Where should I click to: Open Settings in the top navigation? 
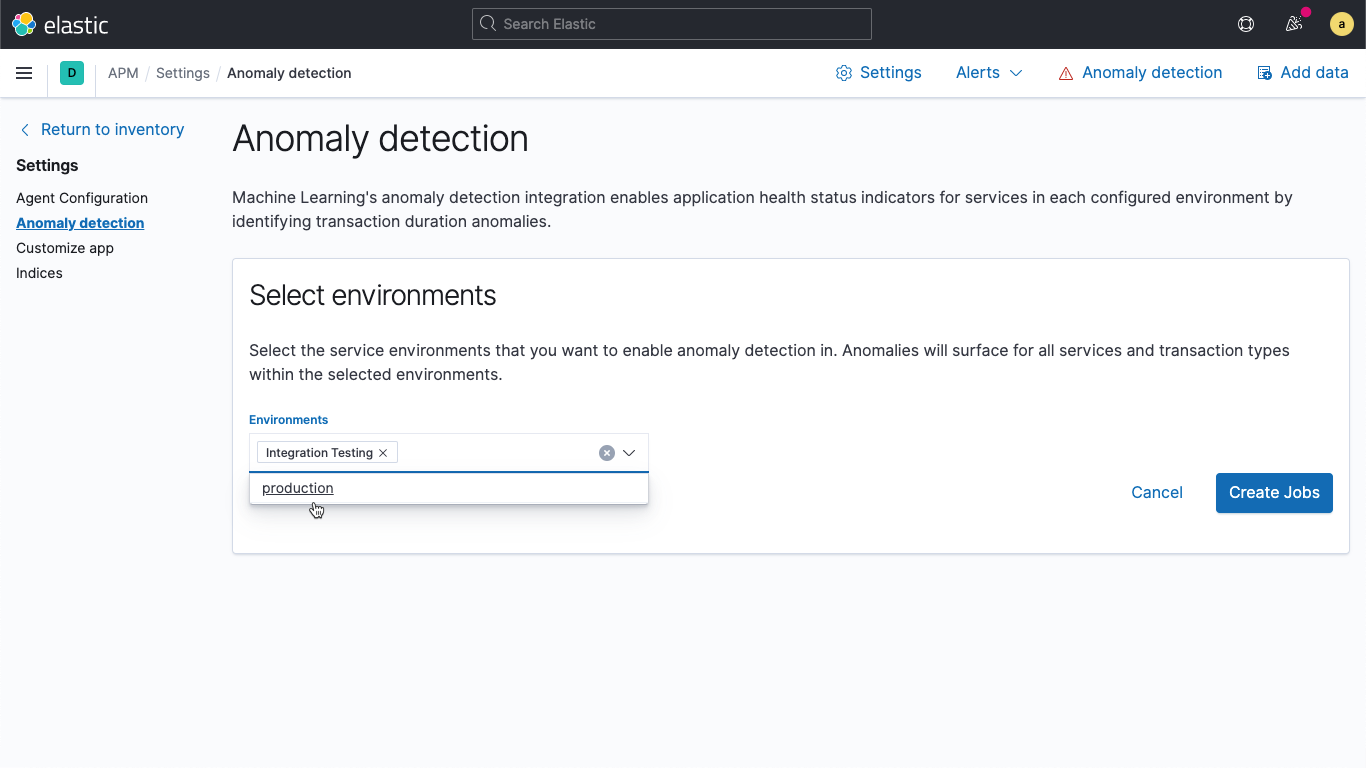point(879,73)
